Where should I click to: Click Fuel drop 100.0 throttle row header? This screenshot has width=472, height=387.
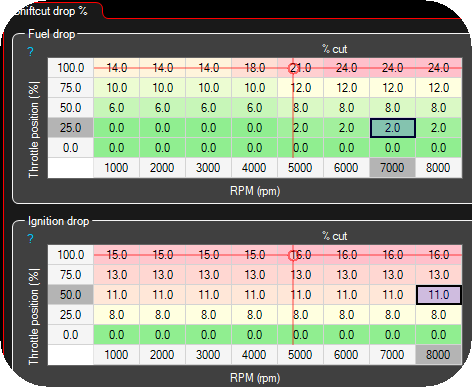coord(71,68)
